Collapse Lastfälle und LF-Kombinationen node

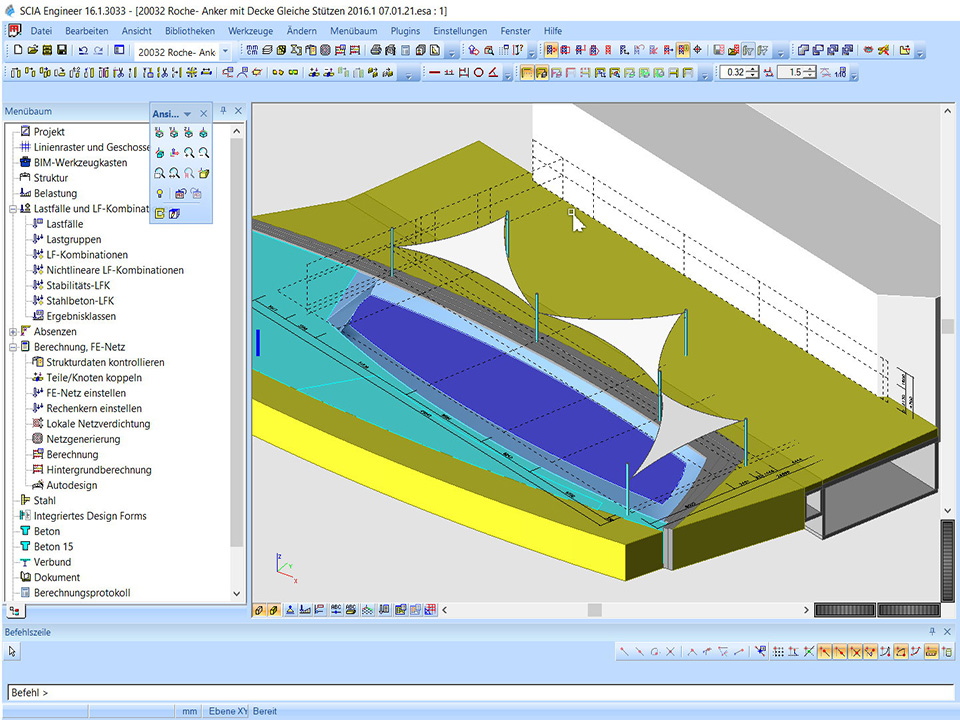[x=12, y=209]
